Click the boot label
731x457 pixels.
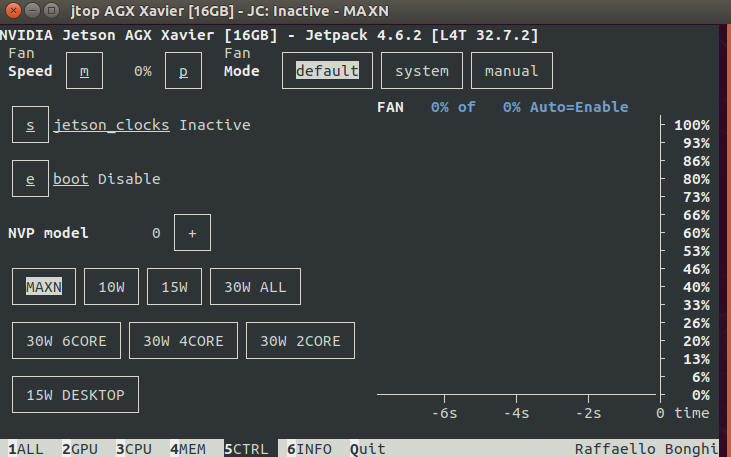tap(71, 179)
